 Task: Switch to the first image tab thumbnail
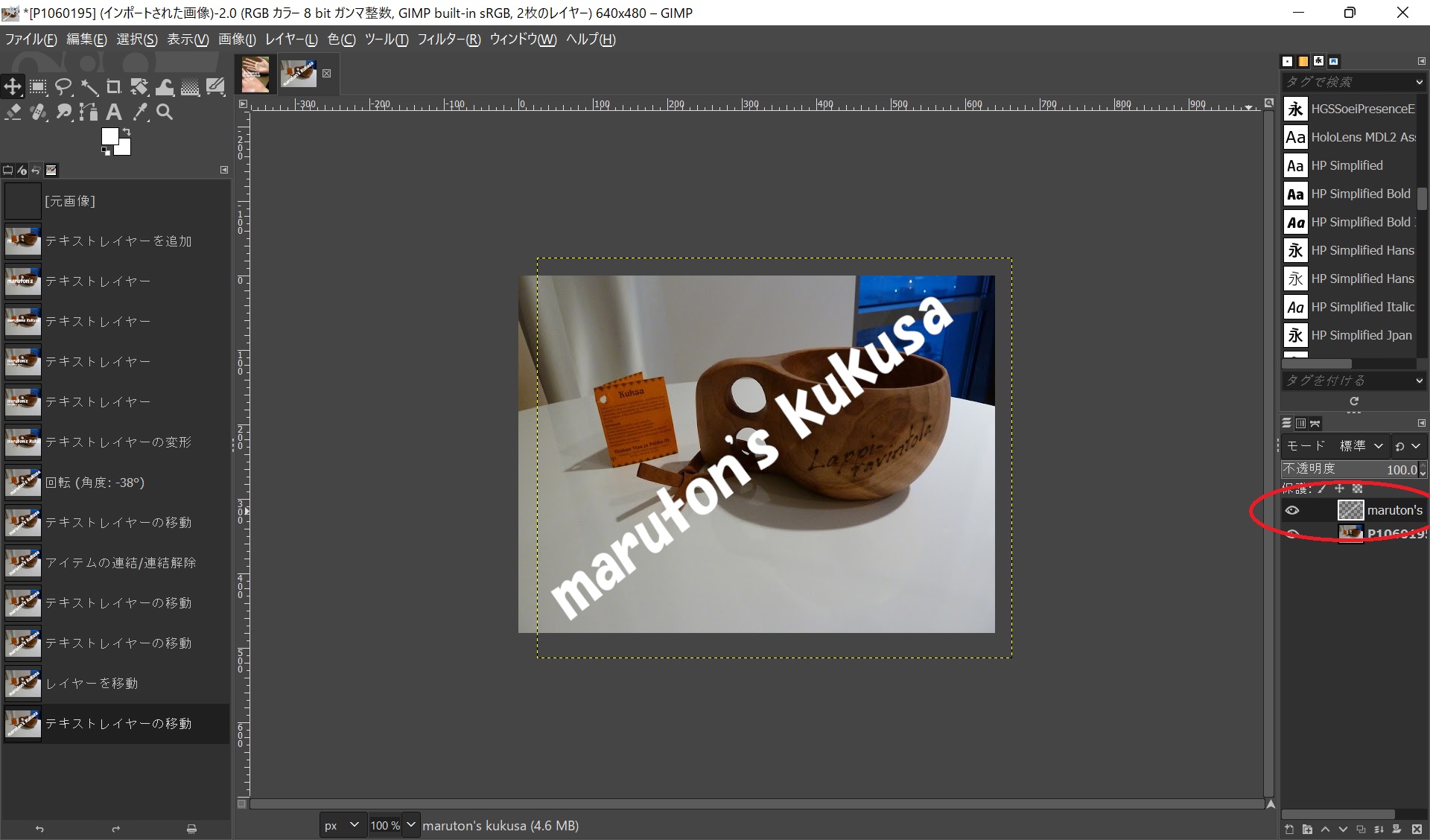point(255,74)
